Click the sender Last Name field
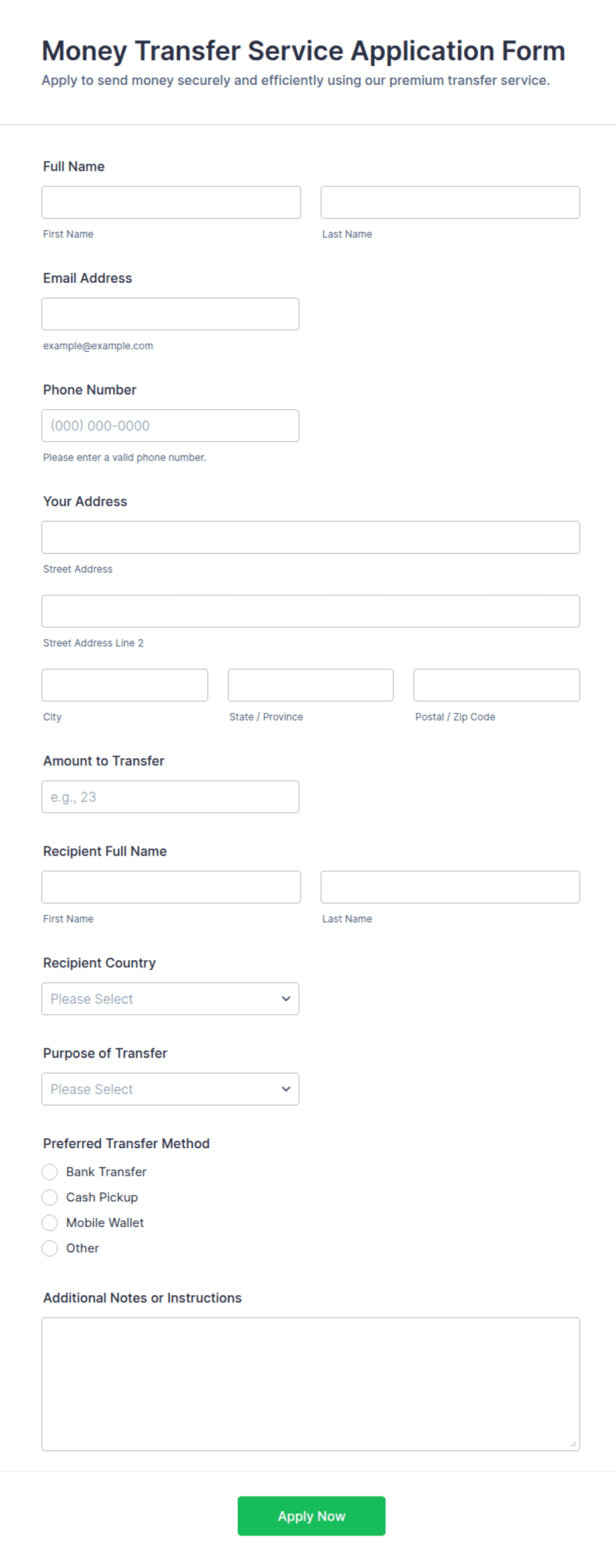616x1568 pixels. pos(450,202)
